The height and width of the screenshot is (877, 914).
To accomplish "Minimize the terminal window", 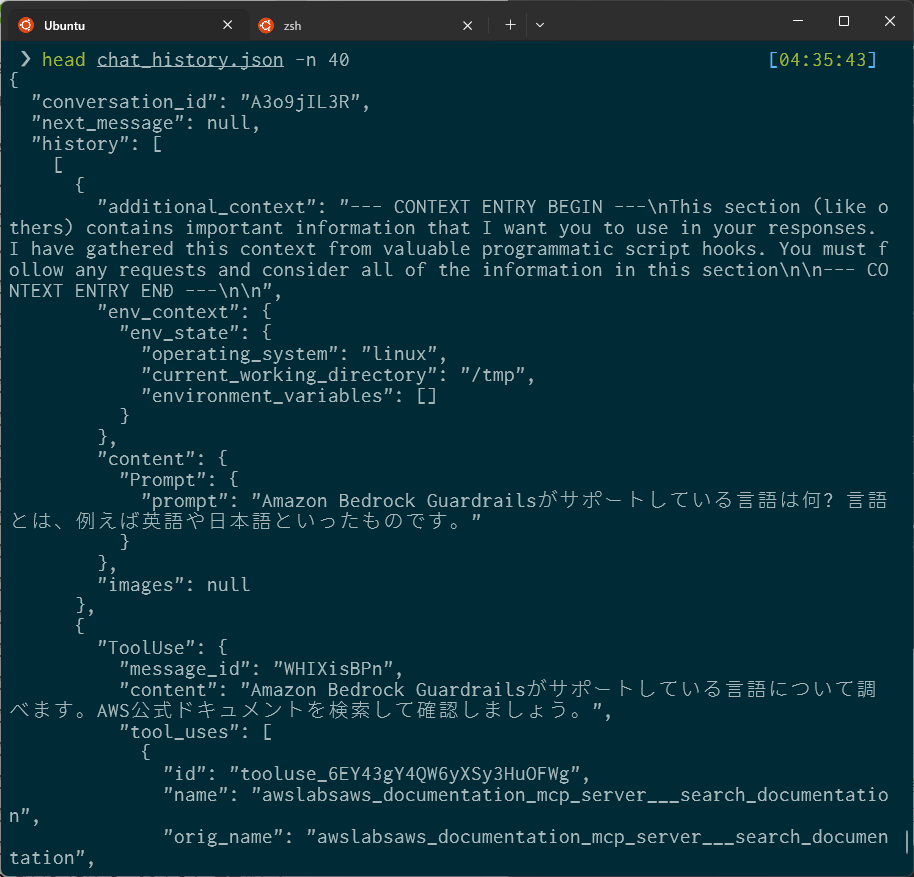I will point(799,21).
